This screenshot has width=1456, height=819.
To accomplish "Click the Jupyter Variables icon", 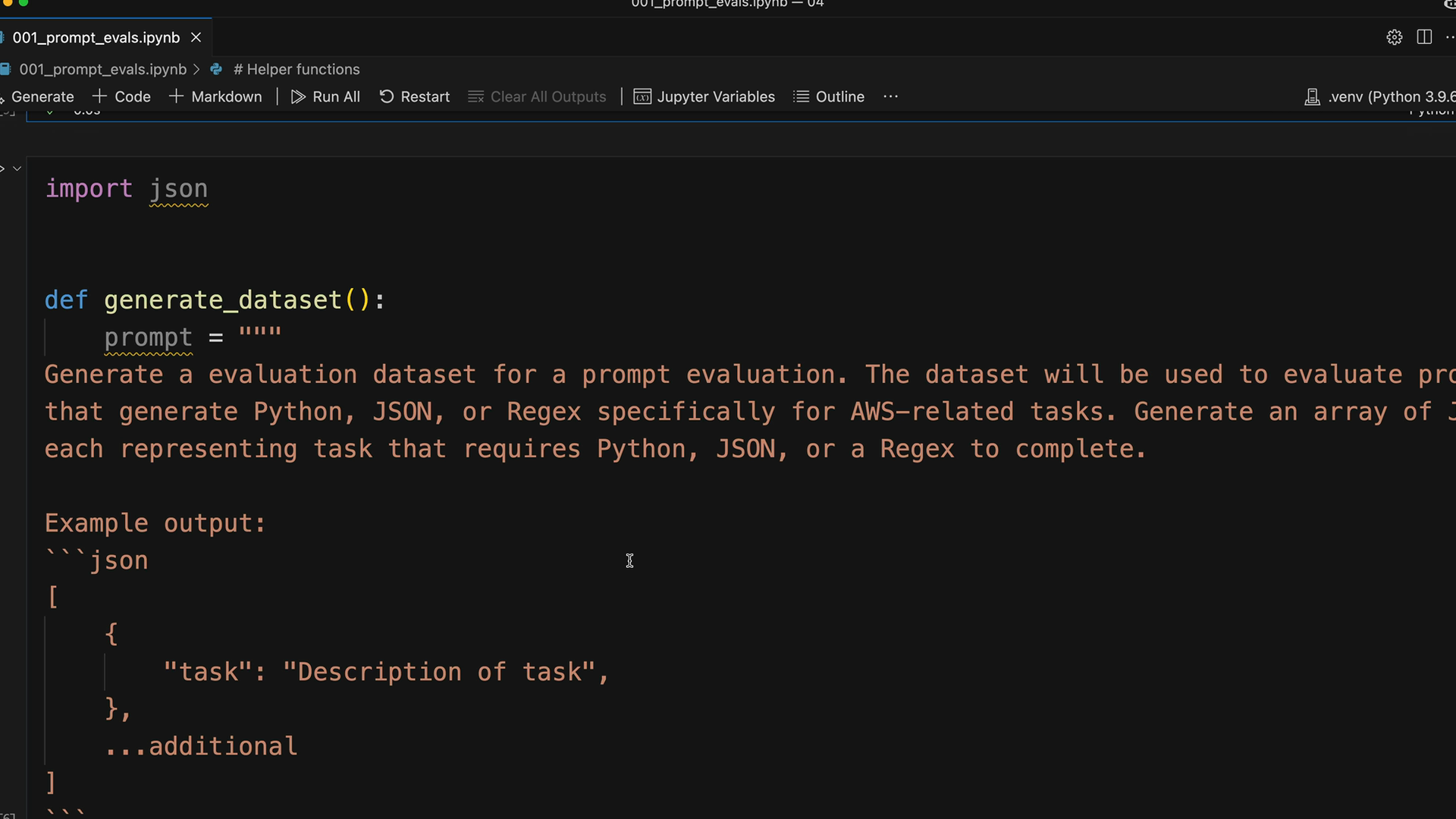I will coord(642,96).
